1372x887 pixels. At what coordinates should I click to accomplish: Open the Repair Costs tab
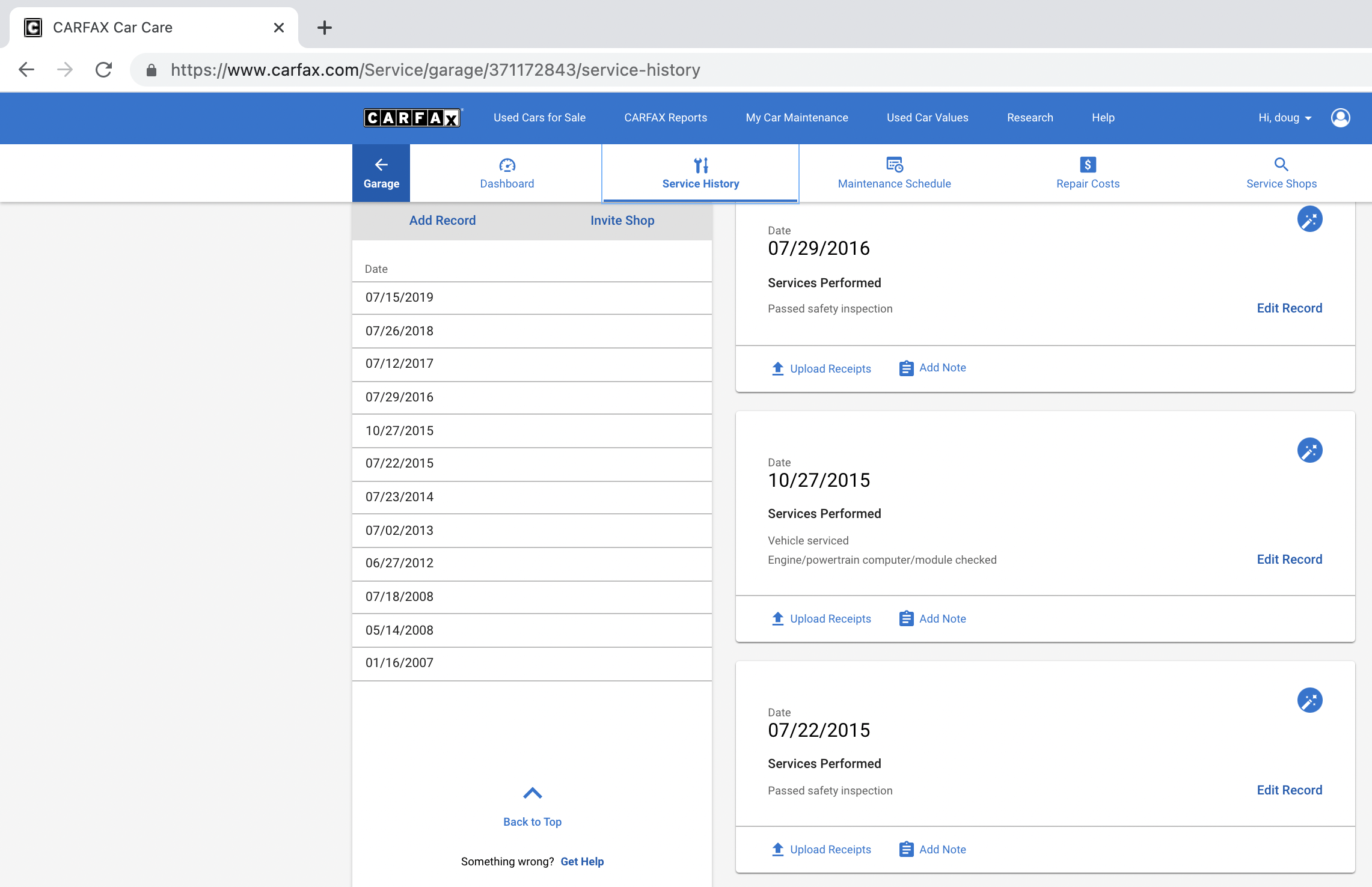tap(1088, 173)
